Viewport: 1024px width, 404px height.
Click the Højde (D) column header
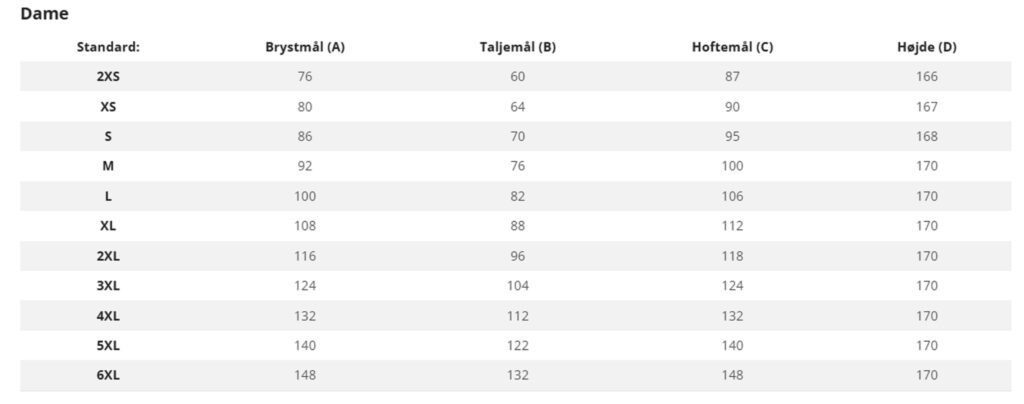[x=927, y=47]
